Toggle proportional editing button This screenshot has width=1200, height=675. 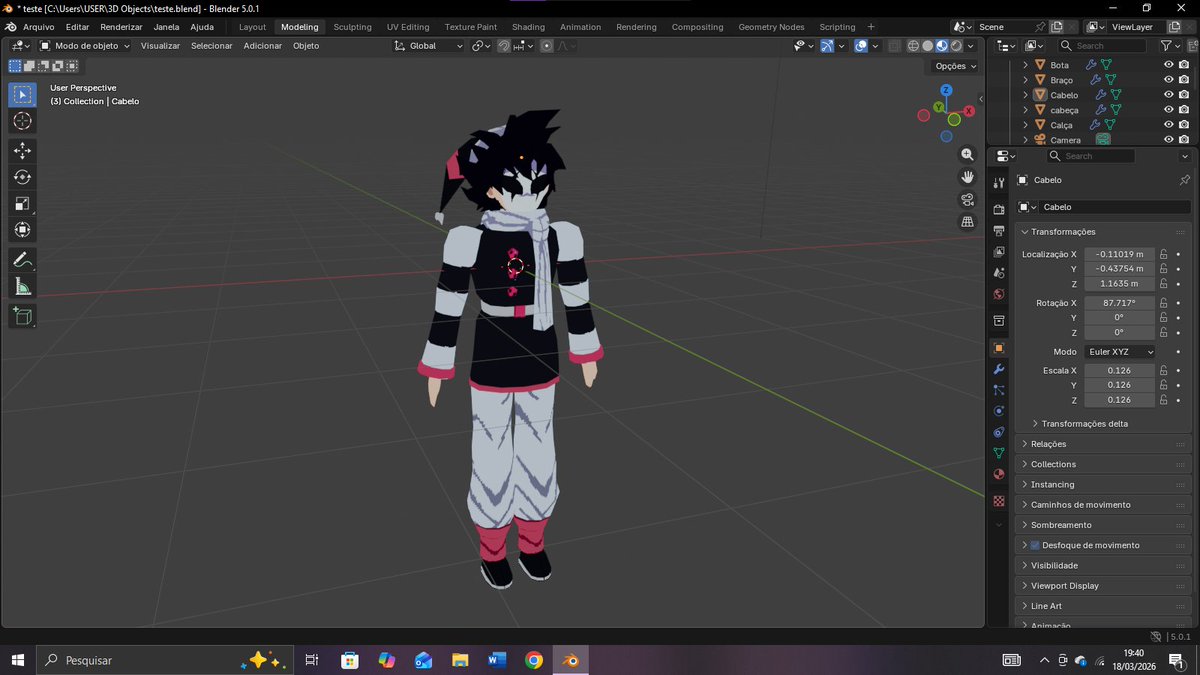tap(547, 46)
